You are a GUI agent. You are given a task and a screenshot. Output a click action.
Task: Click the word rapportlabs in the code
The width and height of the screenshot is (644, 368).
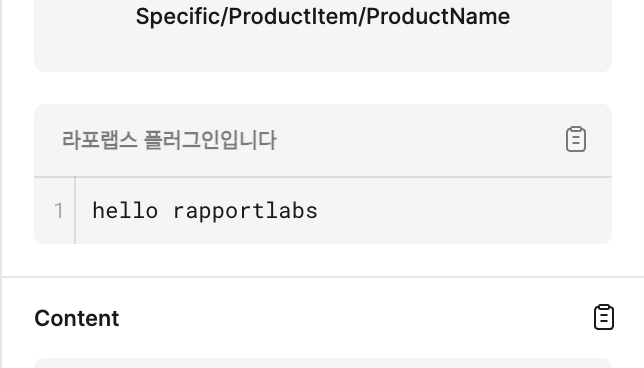tap(245, 212)
